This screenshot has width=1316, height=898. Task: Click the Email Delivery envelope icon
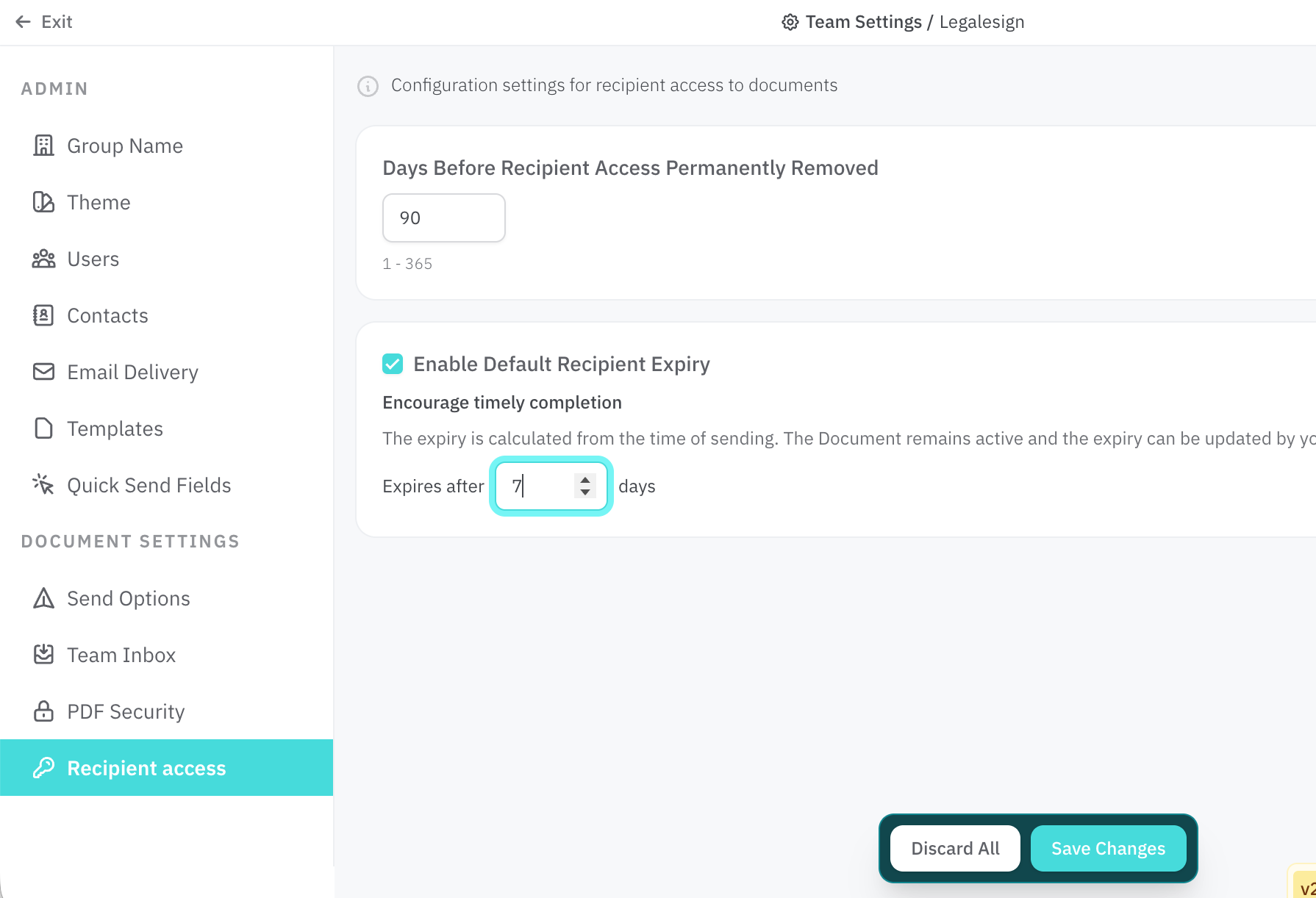[x=43, y=372]
